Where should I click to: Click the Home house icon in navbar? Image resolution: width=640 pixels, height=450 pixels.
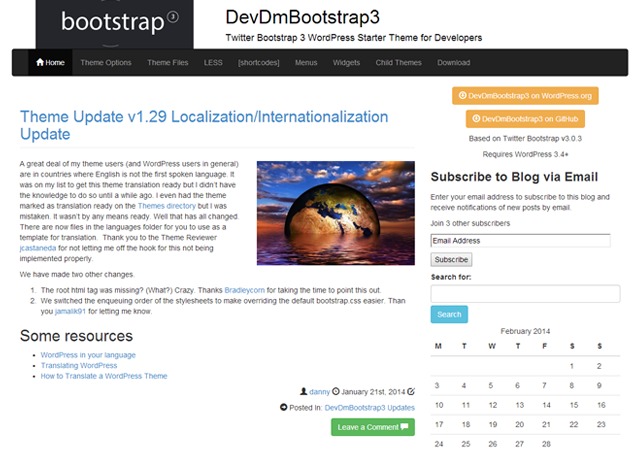(x=40, y=62)
